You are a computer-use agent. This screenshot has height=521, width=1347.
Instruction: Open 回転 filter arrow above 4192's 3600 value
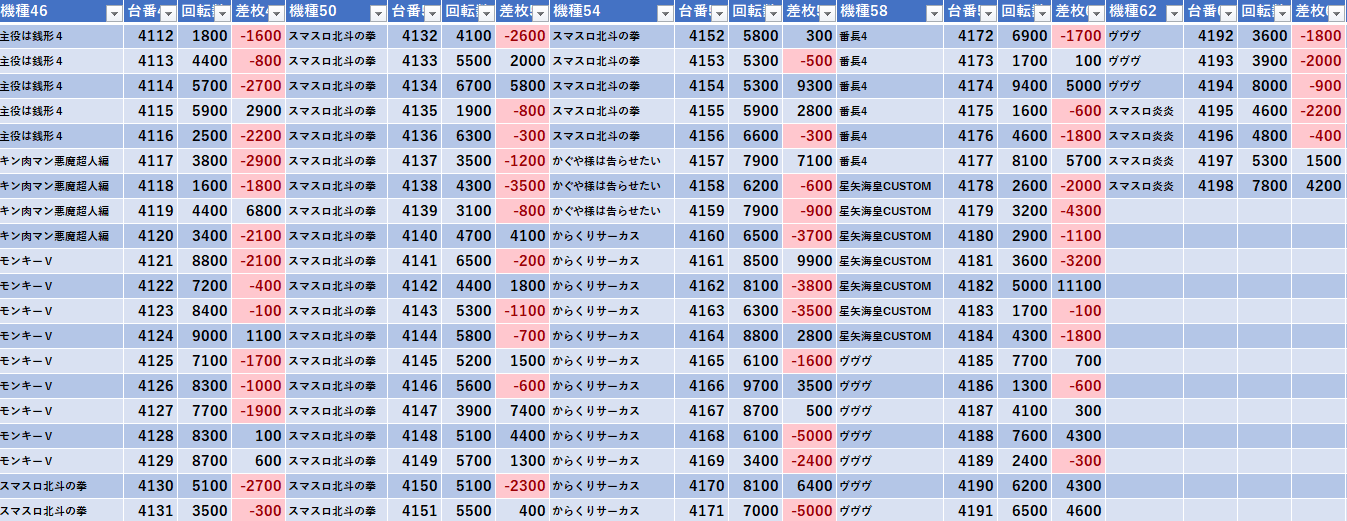pyautogui.click(x=1281, y=13)
